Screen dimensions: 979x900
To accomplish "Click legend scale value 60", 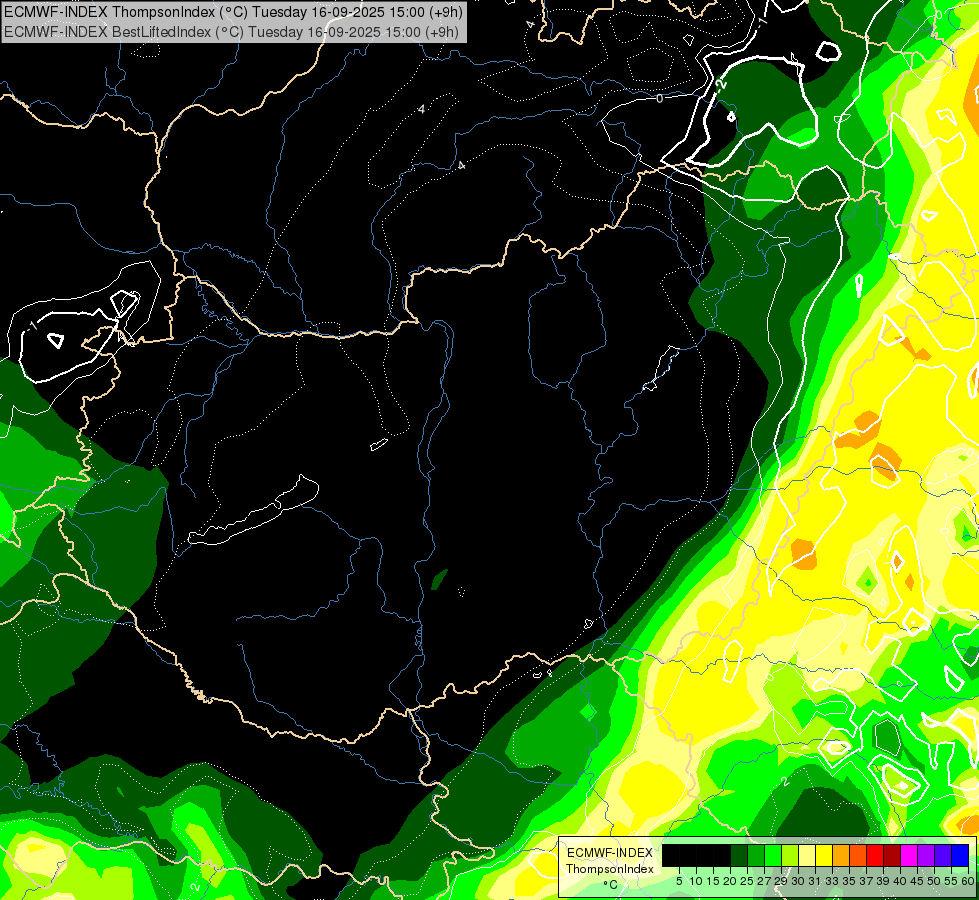I will (x=968, y=881).
